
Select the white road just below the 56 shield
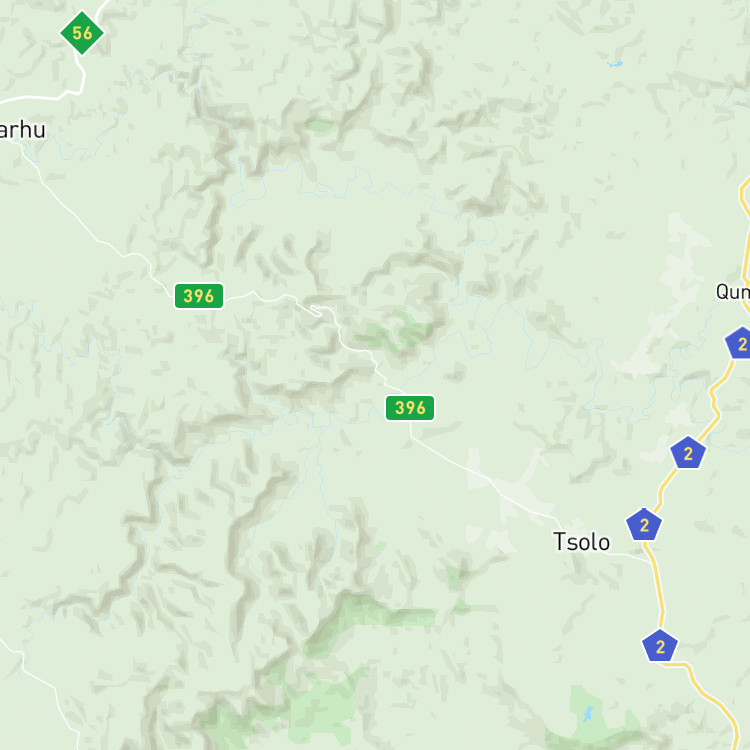click(79, 74)
